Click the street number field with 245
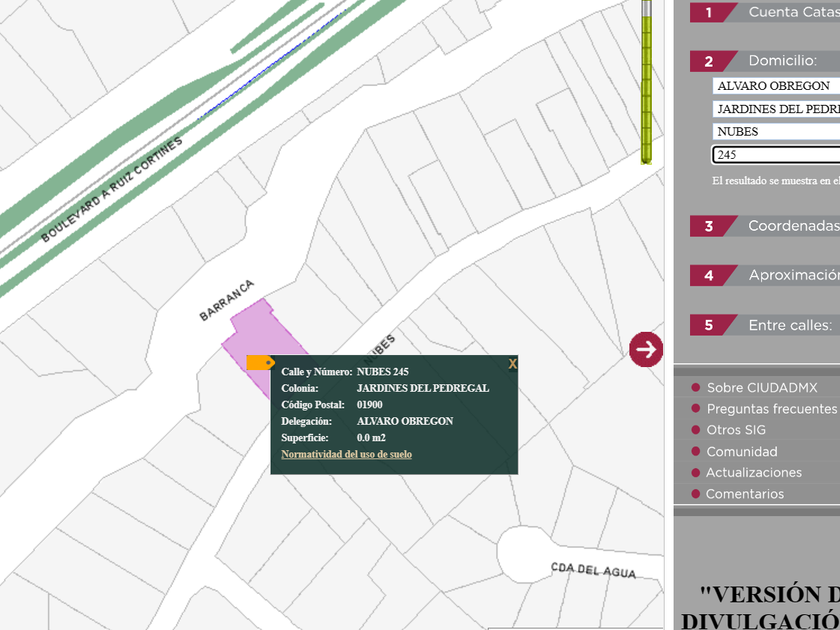Screen dimensions: 840x630 776,155
